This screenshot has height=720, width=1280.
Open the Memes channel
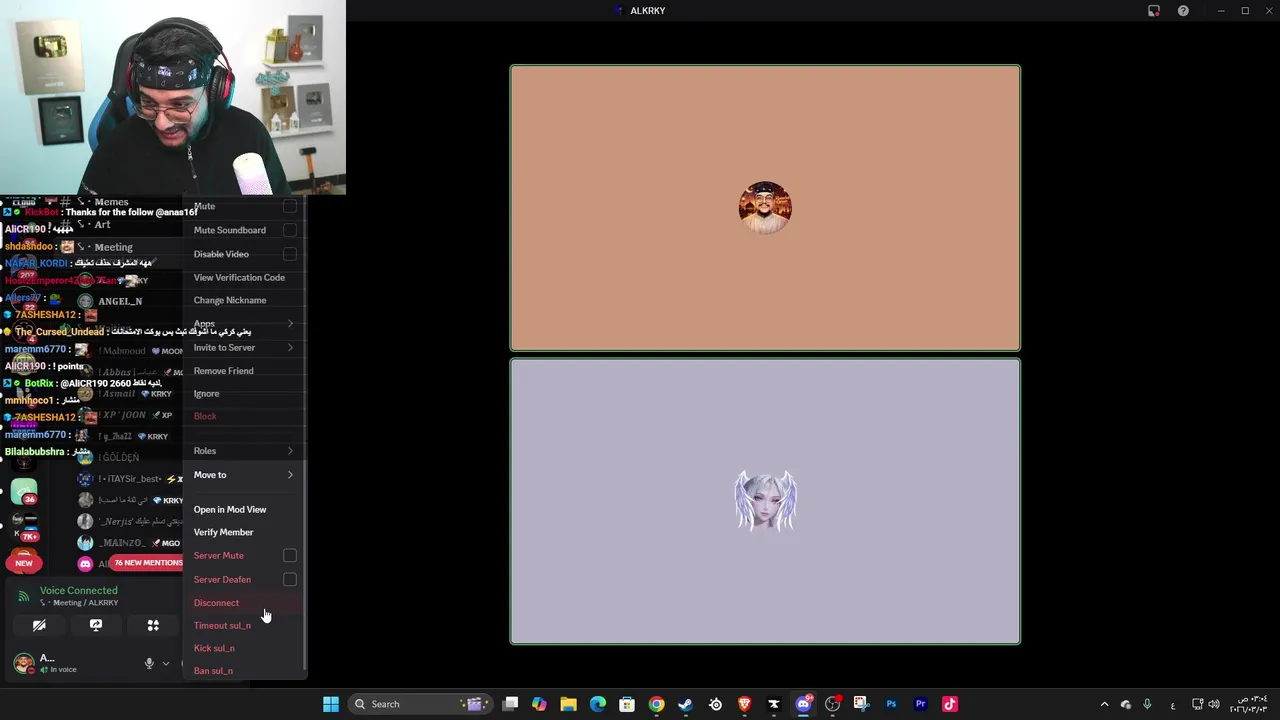111,202
